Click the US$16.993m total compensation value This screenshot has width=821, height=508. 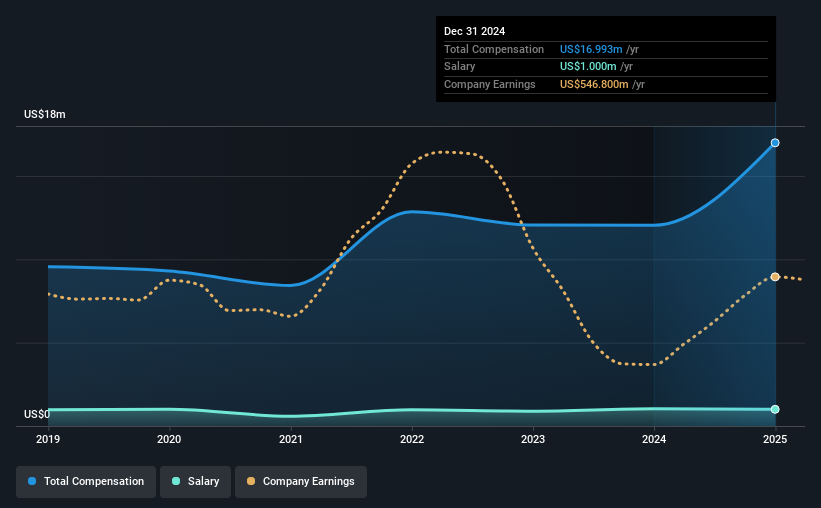pyautogui.click(x=591, y=49)
